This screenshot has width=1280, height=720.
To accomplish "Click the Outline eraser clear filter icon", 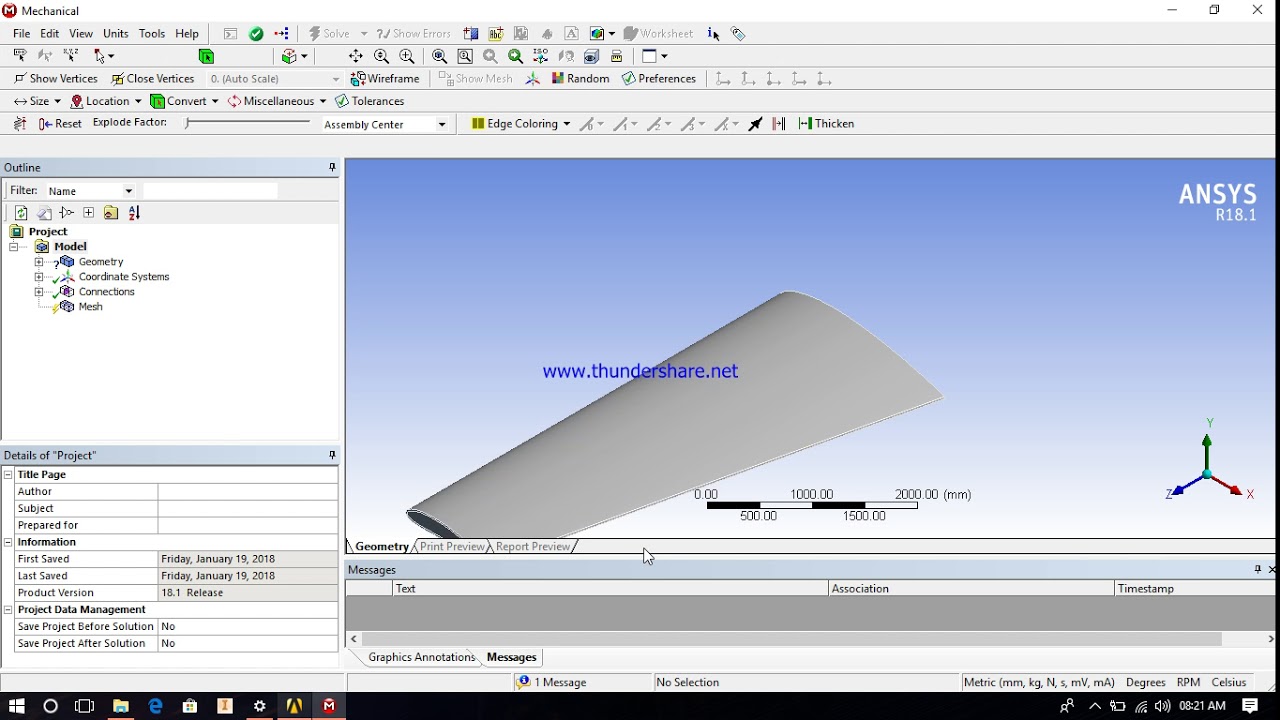I will pos(44,212).
